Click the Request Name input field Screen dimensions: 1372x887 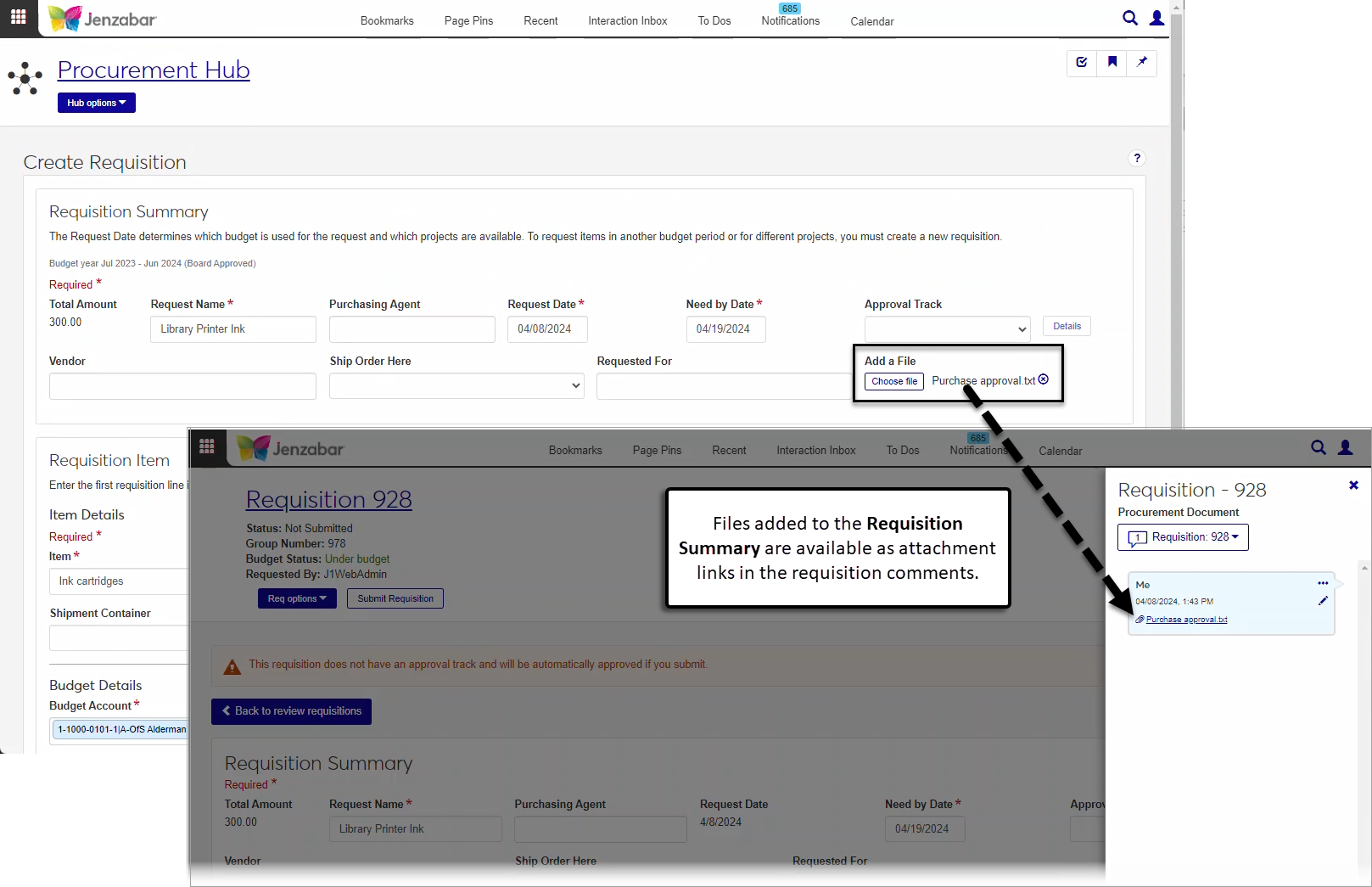(x=233, y=329)
